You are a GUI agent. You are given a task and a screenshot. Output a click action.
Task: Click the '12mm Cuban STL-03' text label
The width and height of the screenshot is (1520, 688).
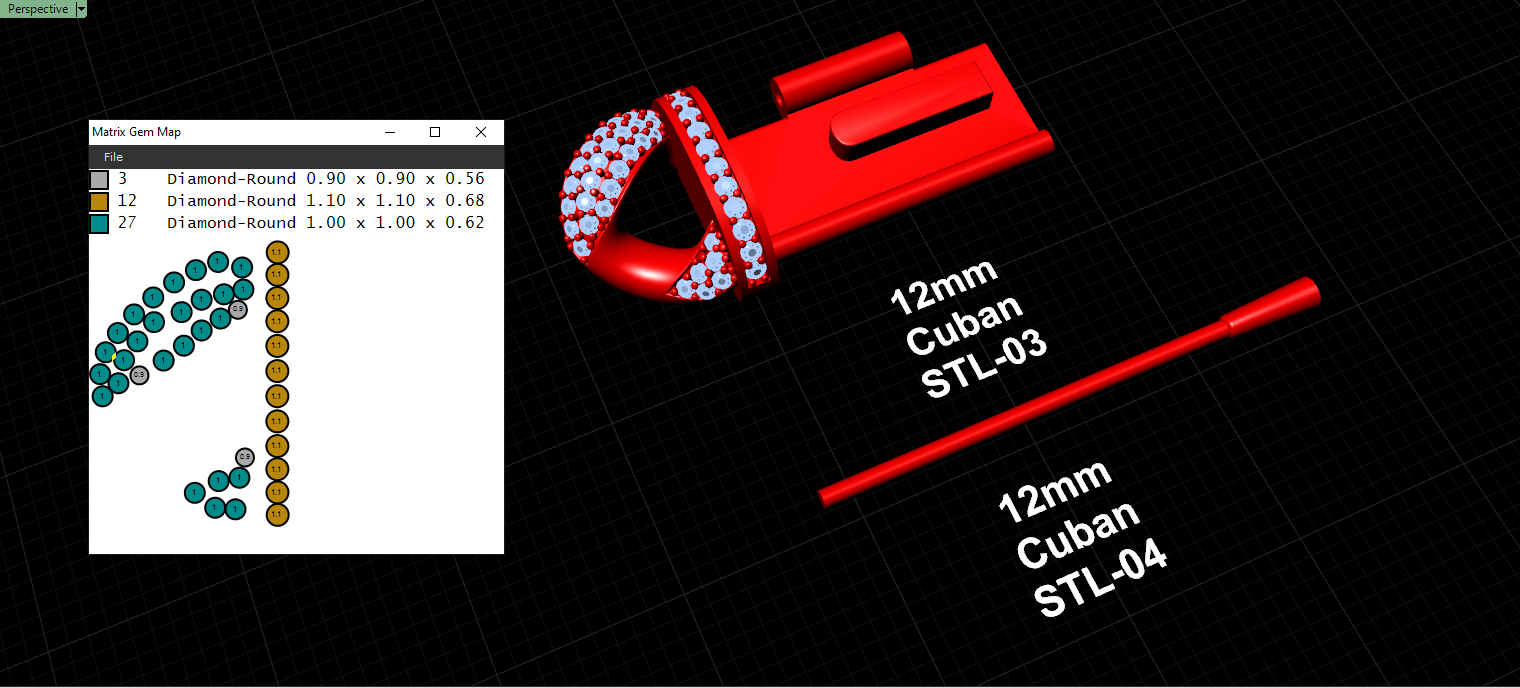coord(968,329)
